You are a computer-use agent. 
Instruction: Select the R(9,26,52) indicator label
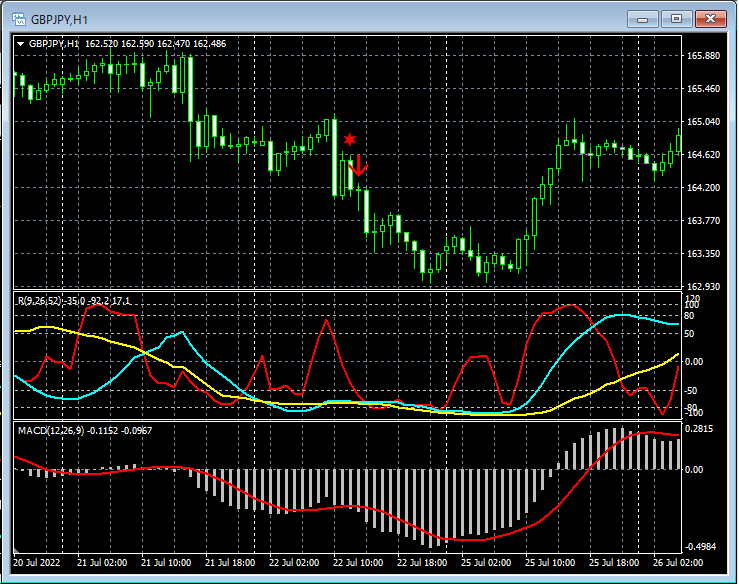(x=40, y=301)
